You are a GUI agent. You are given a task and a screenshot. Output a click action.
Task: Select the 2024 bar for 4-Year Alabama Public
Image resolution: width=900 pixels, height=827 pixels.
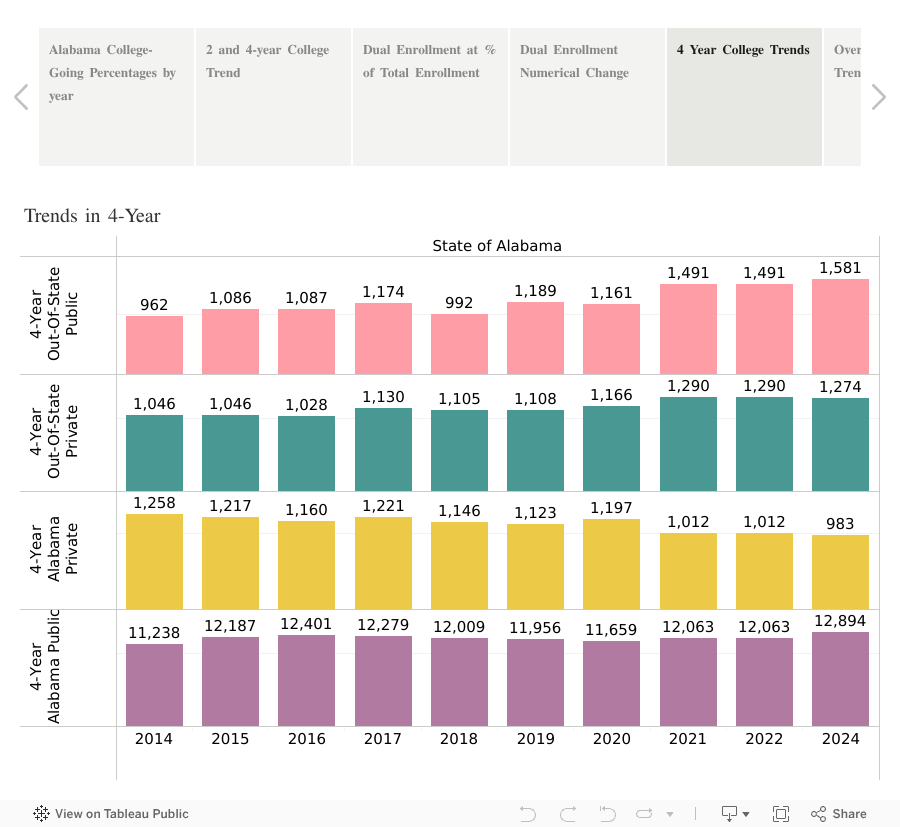pos(840,680)
